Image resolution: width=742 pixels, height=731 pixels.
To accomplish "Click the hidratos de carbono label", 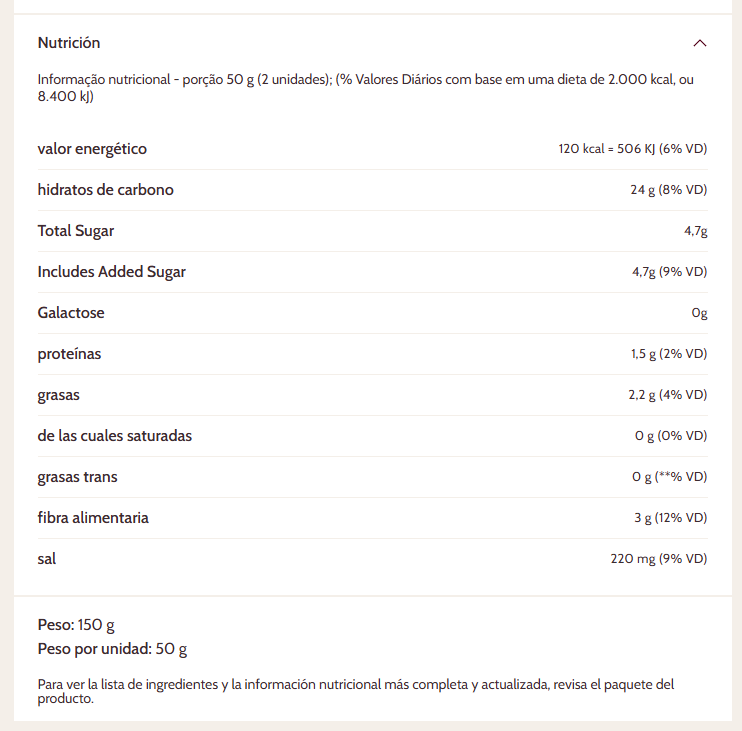I will pyautogui.click(x=105, y=190).
